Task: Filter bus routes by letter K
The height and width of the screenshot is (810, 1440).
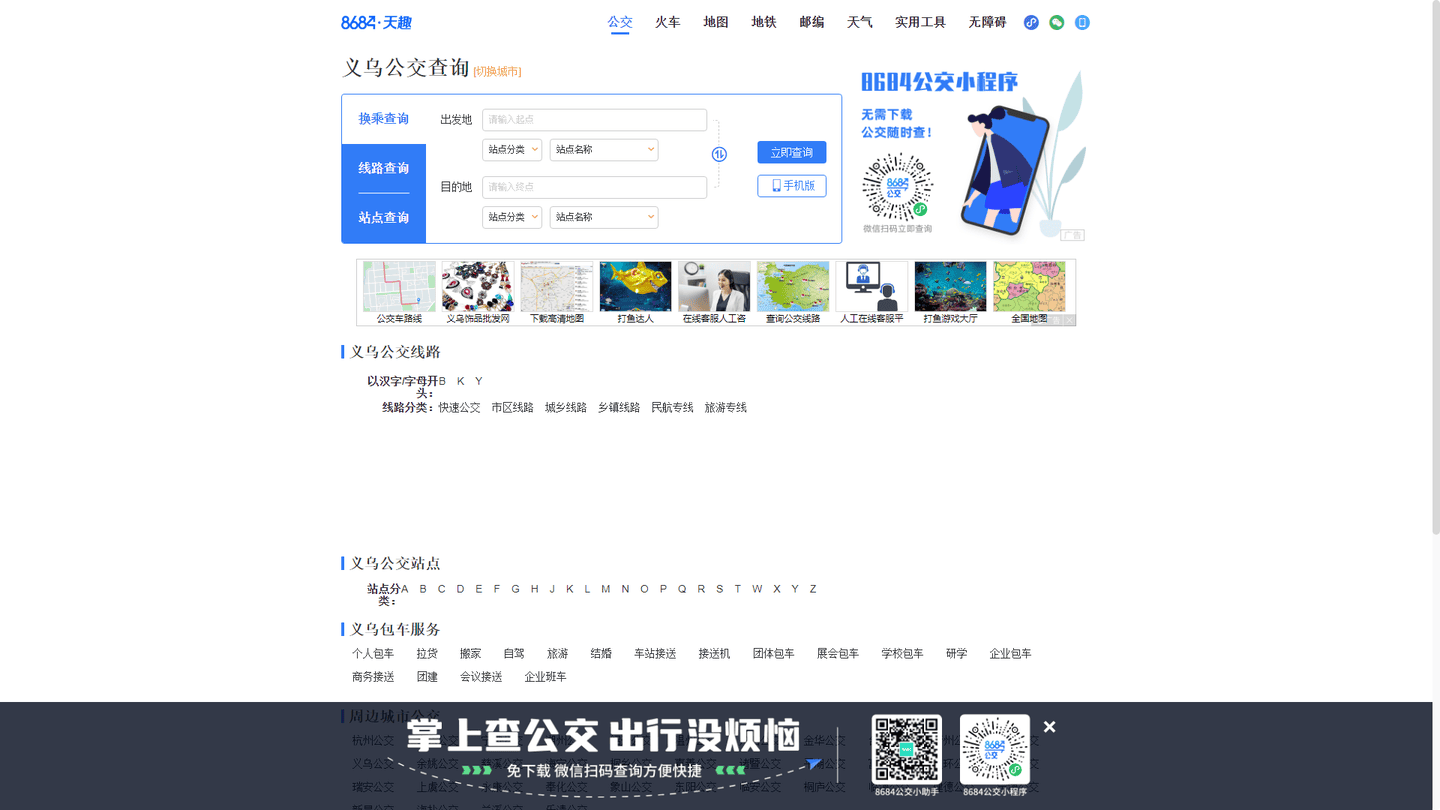Action: pyautogui.click(x=461, y=381)
